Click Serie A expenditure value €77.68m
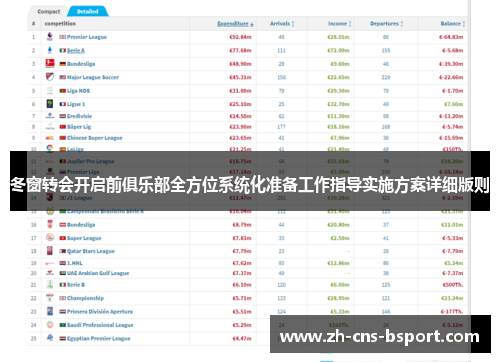Screen dimensions: 500x362 point(240,50)
